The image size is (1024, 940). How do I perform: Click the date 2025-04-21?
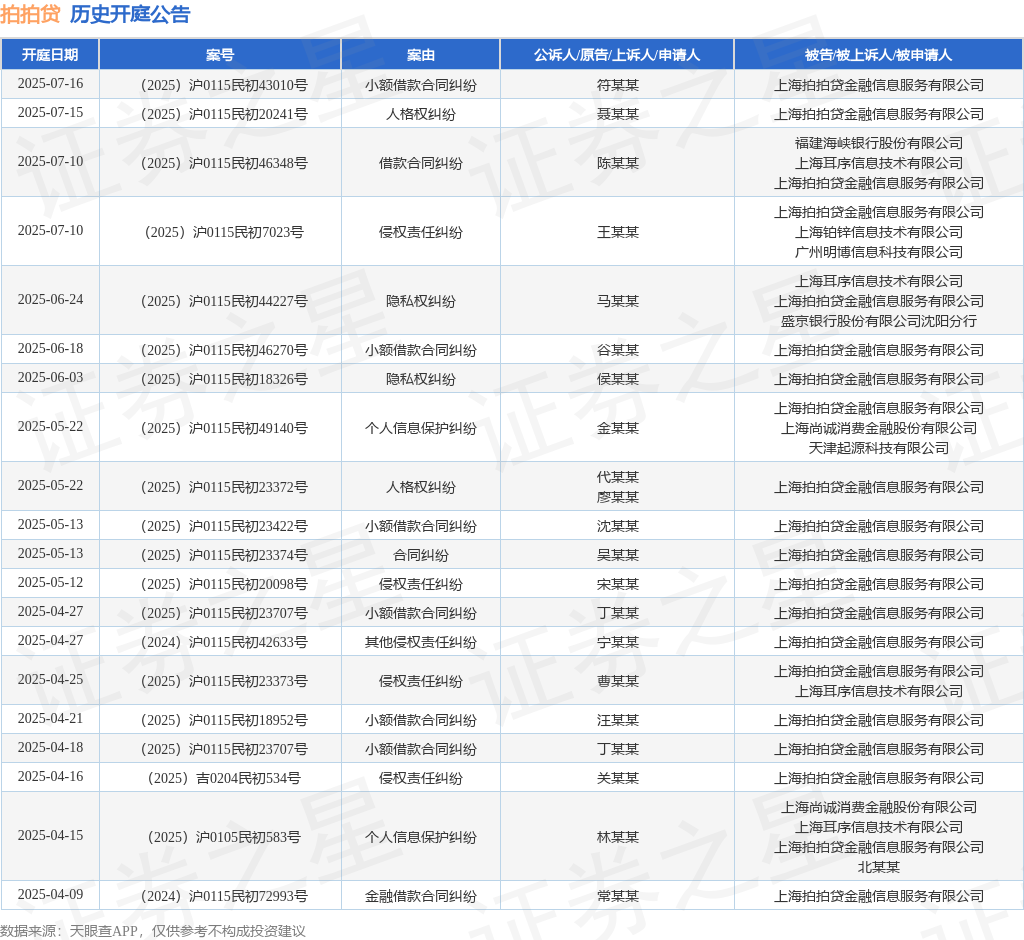pyautogui.click(x=50, y=718)
